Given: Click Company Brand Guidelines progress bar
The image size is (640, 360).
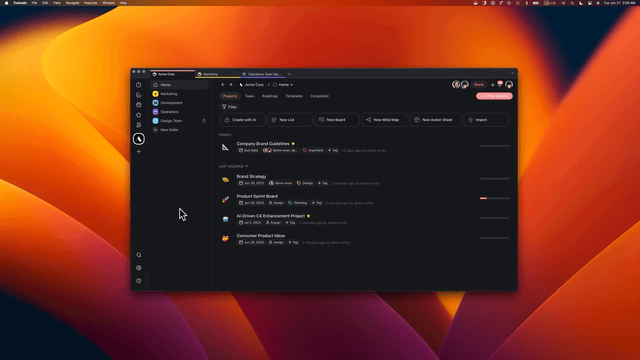Looking at the screenshot, I should coord(495,146).
